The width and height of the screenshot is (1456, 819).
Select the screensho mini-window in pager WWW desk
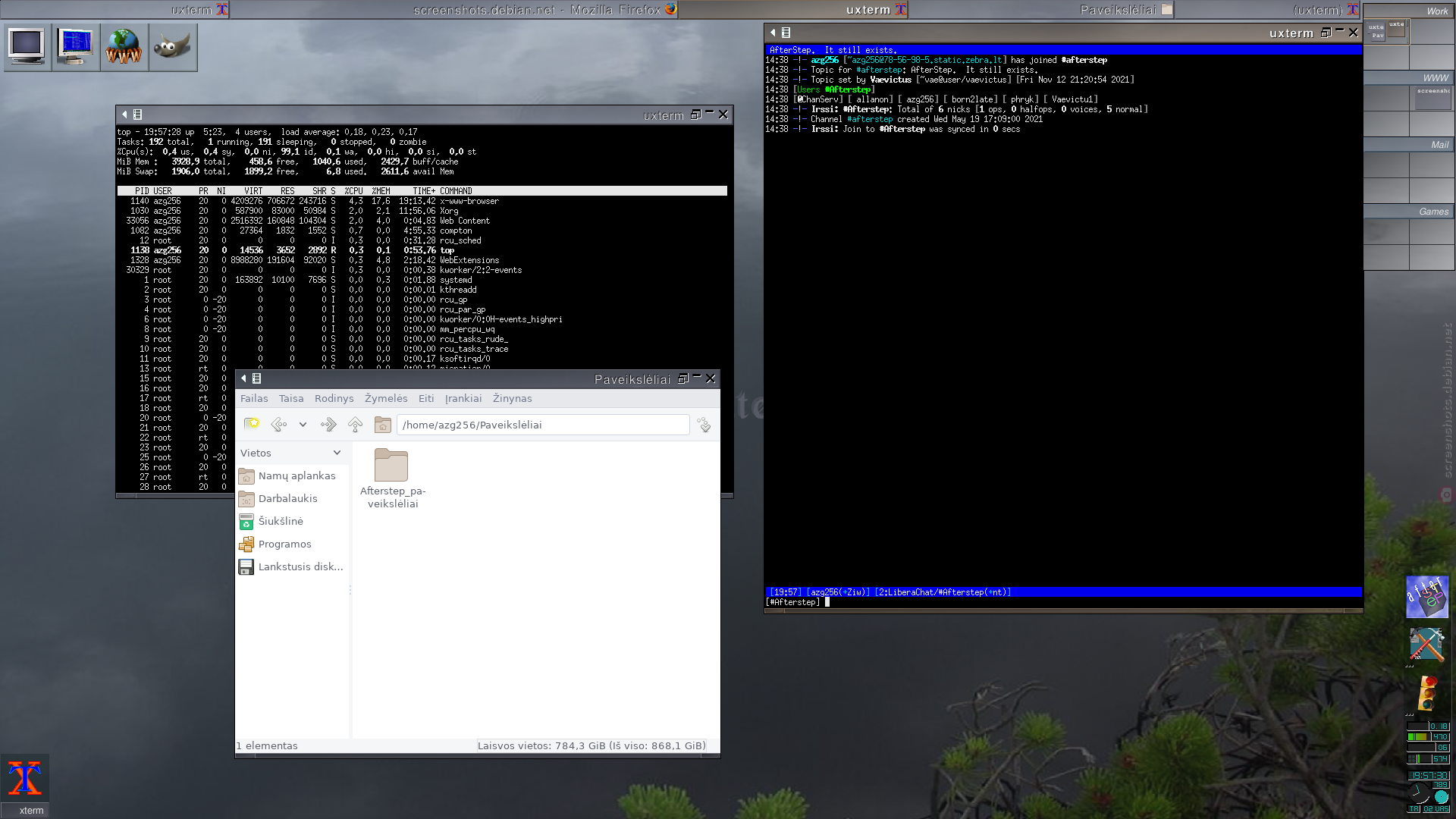pyautogui.click(x=1432, y=98)
